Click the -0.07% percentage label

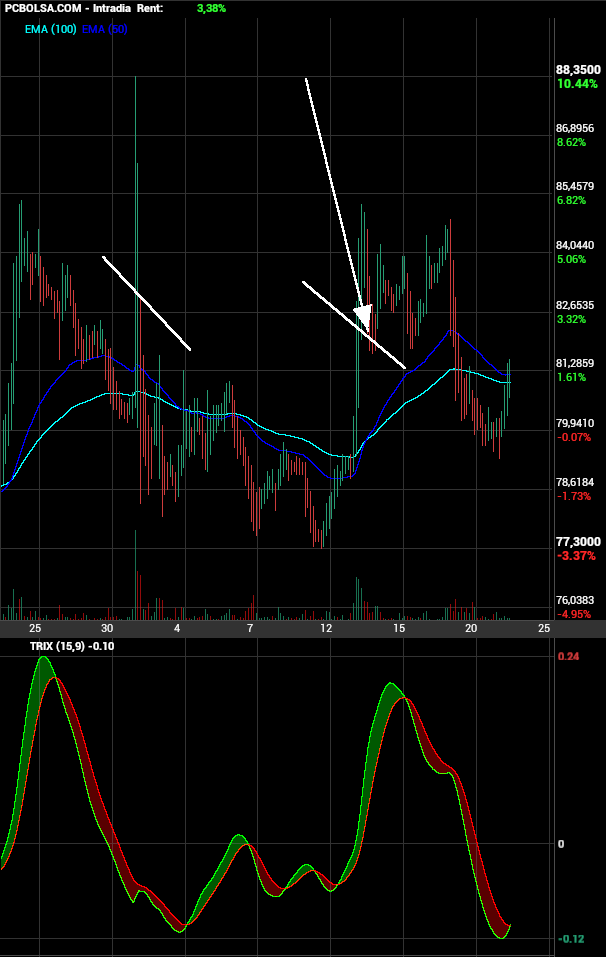[574, 437]
